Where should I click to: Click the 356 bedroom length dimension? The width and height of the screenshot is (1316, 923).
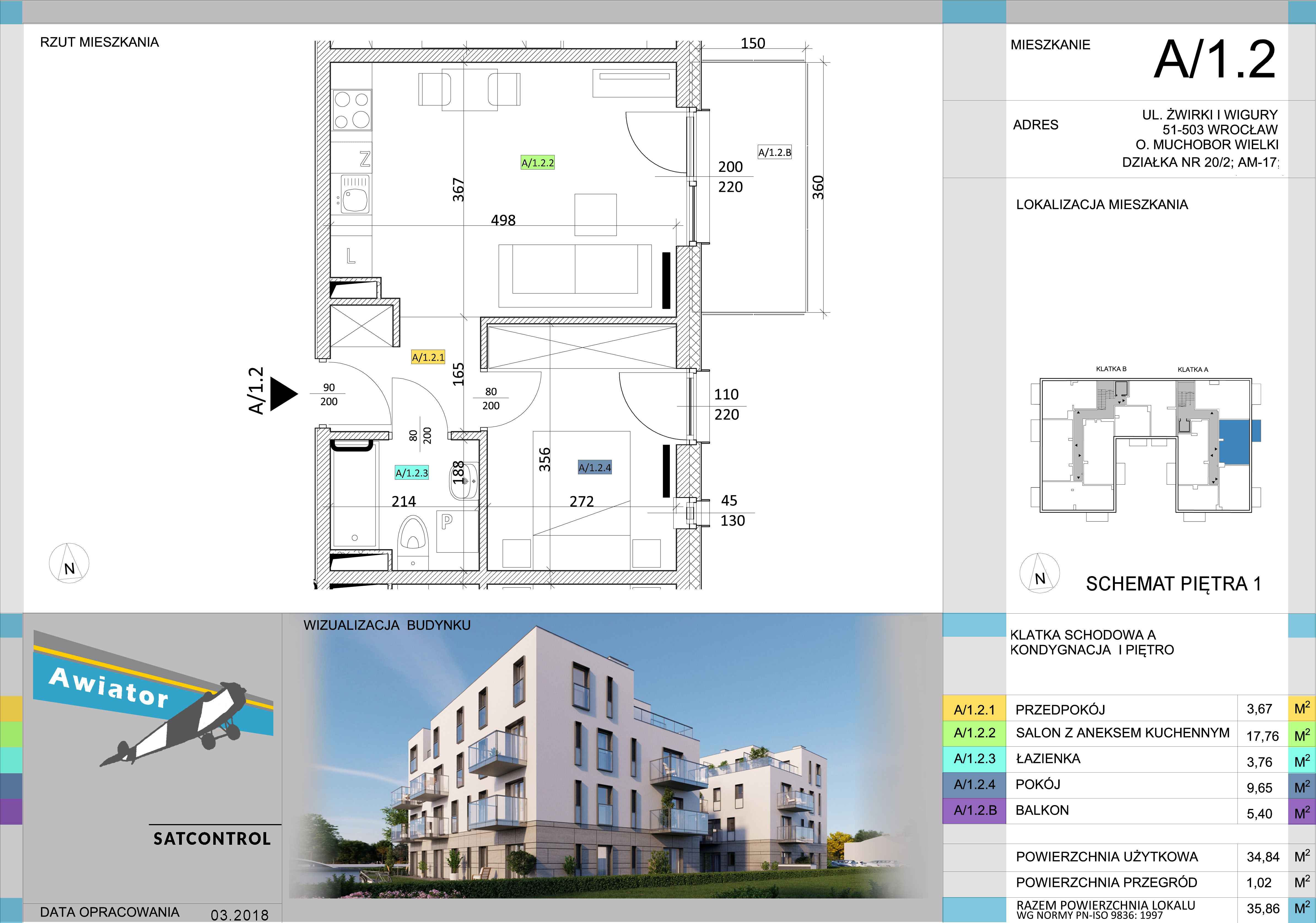coord(544,460)
